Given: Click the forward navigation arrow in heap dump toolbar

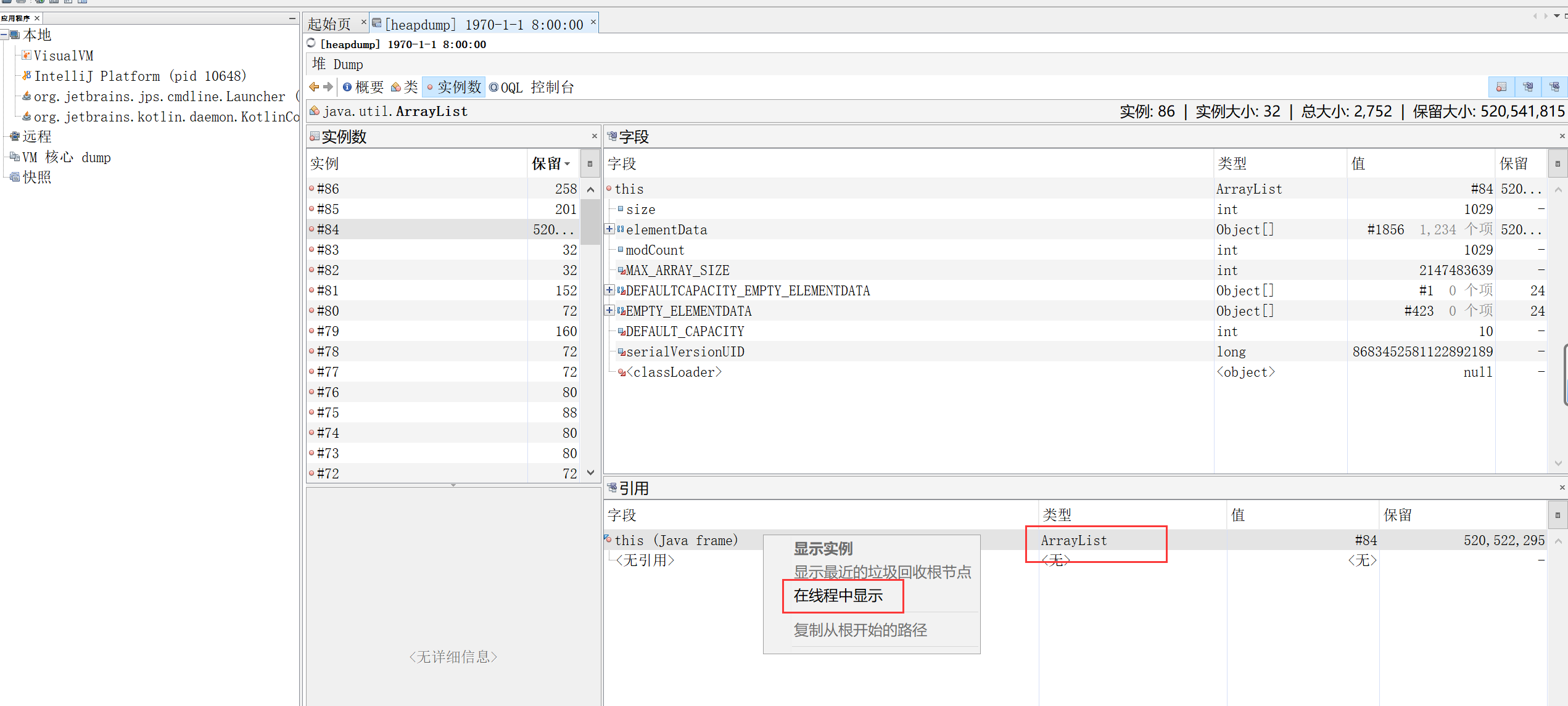Looking at the screenshot, I should pyautogui.click(x=328, y=87).
